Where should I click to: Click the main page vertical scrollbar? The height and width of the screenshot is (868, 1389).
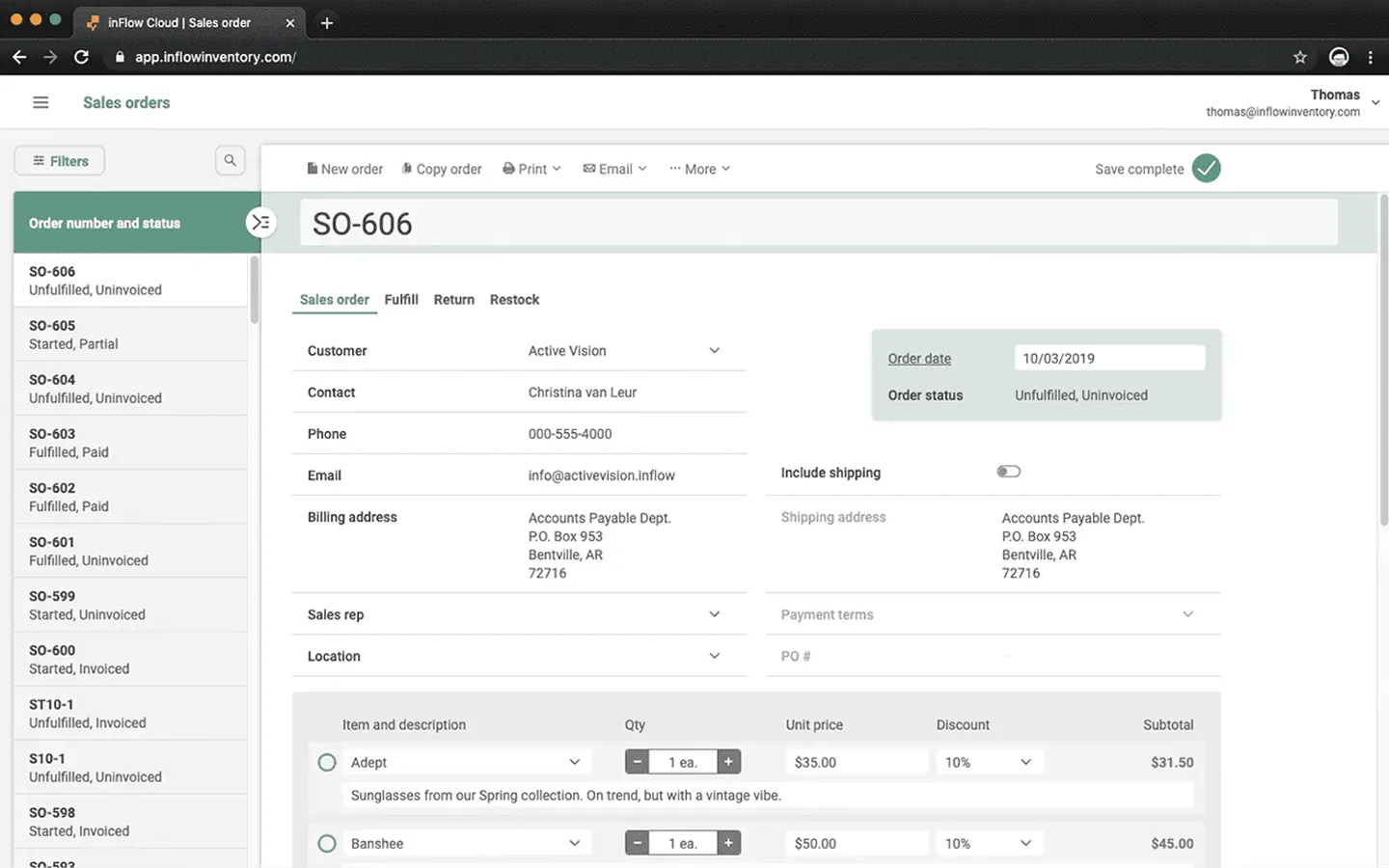point(1383,360)
